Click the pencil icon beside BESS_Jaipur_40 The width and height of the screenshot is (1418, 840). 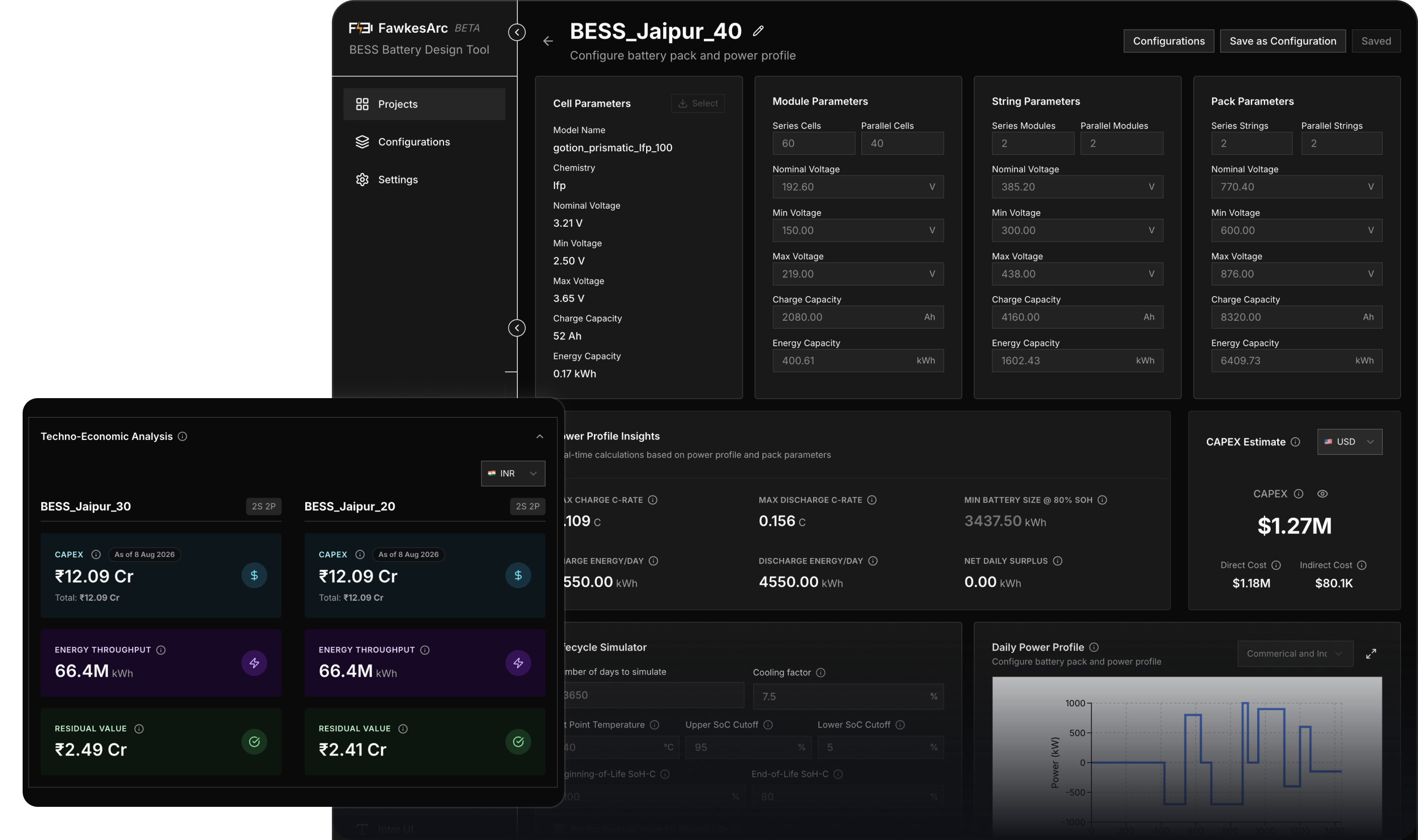758,31
